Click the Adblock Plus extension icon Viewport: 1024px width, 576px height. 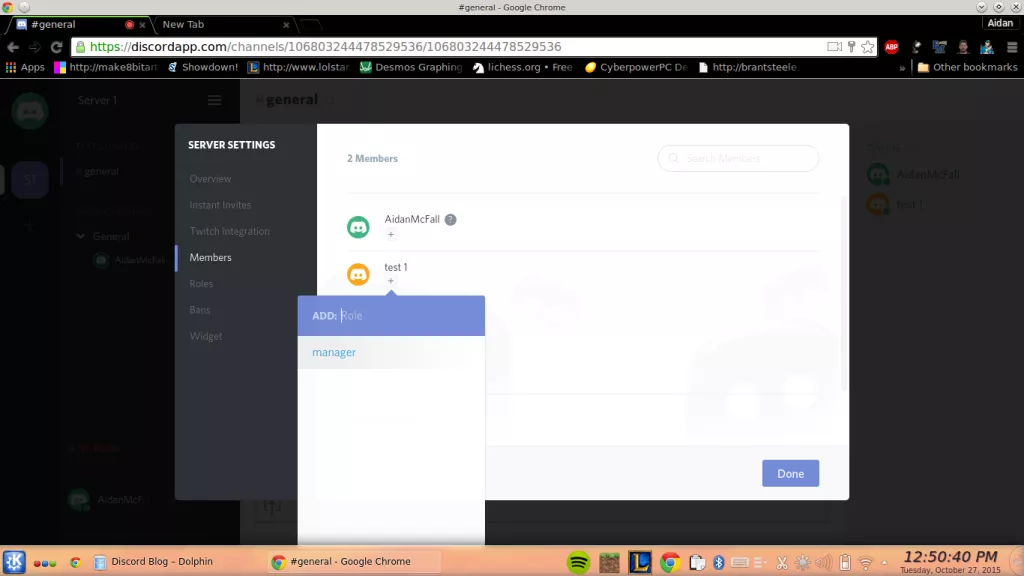pyautogui.click(x=891, y=47)
